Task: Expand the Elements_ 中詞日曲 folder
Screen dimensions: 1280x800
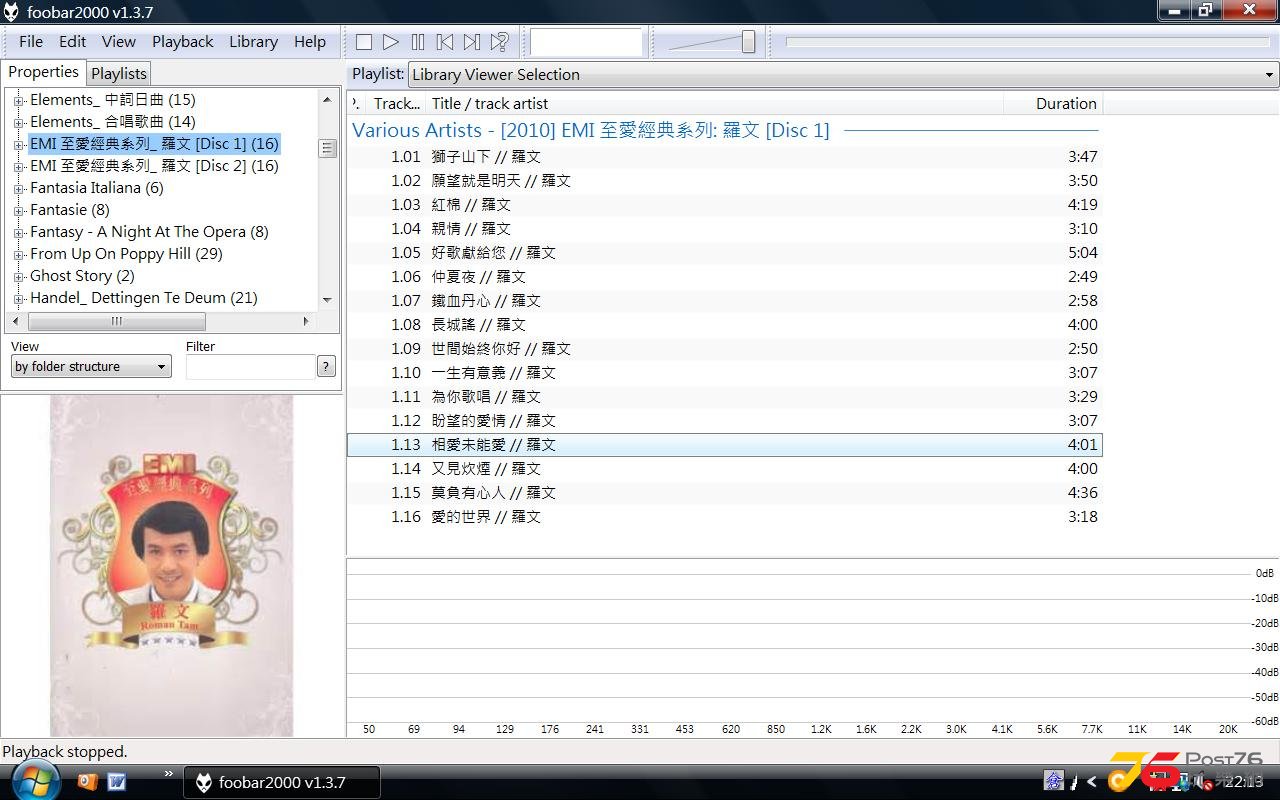Action: coord(19,100)
